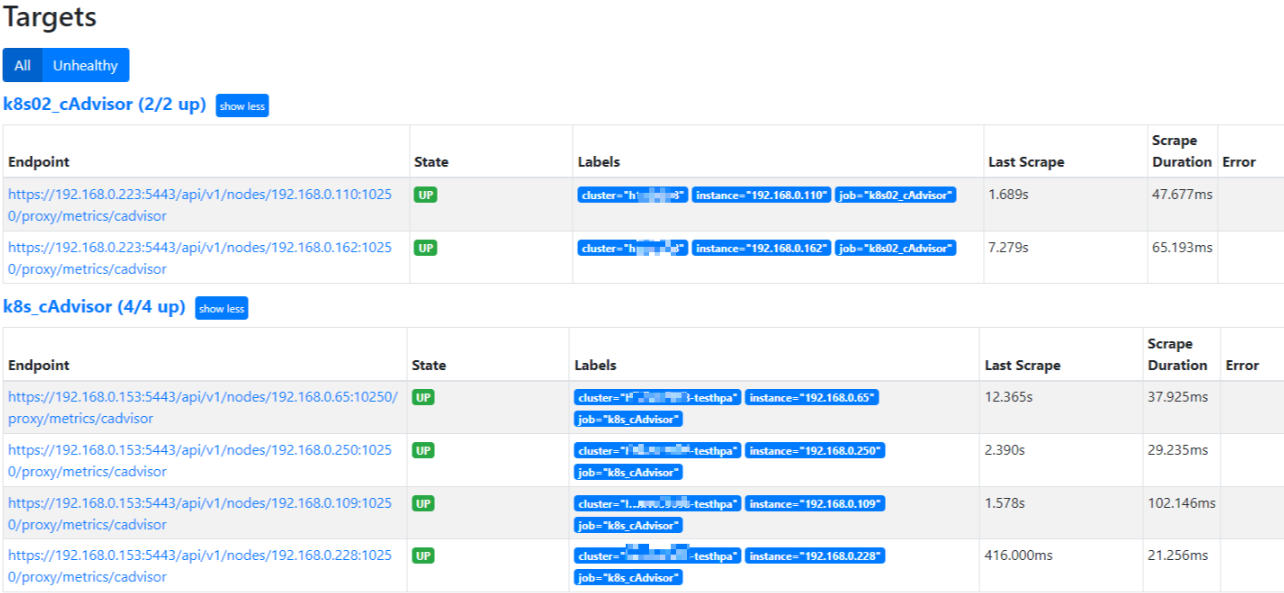Collapse k8s_cAdvisor group with show less

[x=221, y=309]
